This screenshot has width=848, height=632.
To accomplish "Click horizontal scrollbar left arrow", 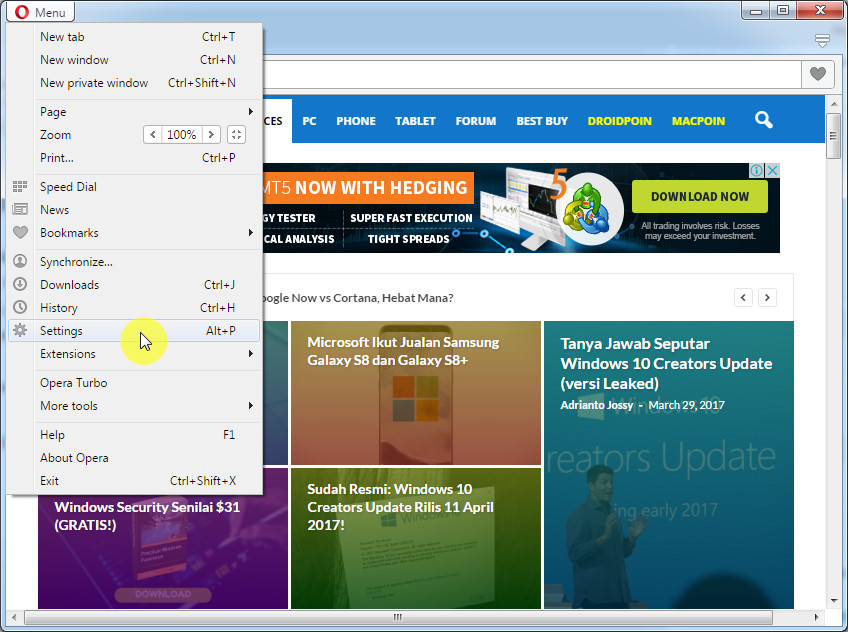I will (14, 617).
